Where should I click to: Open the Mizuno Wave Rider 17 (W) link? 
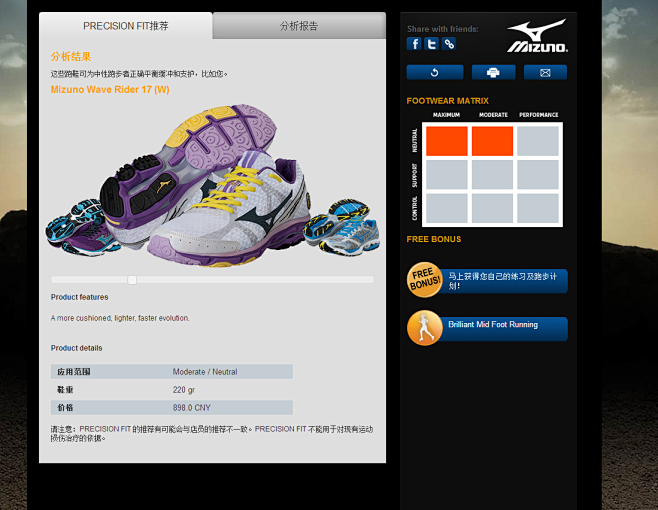pos(110,89)
